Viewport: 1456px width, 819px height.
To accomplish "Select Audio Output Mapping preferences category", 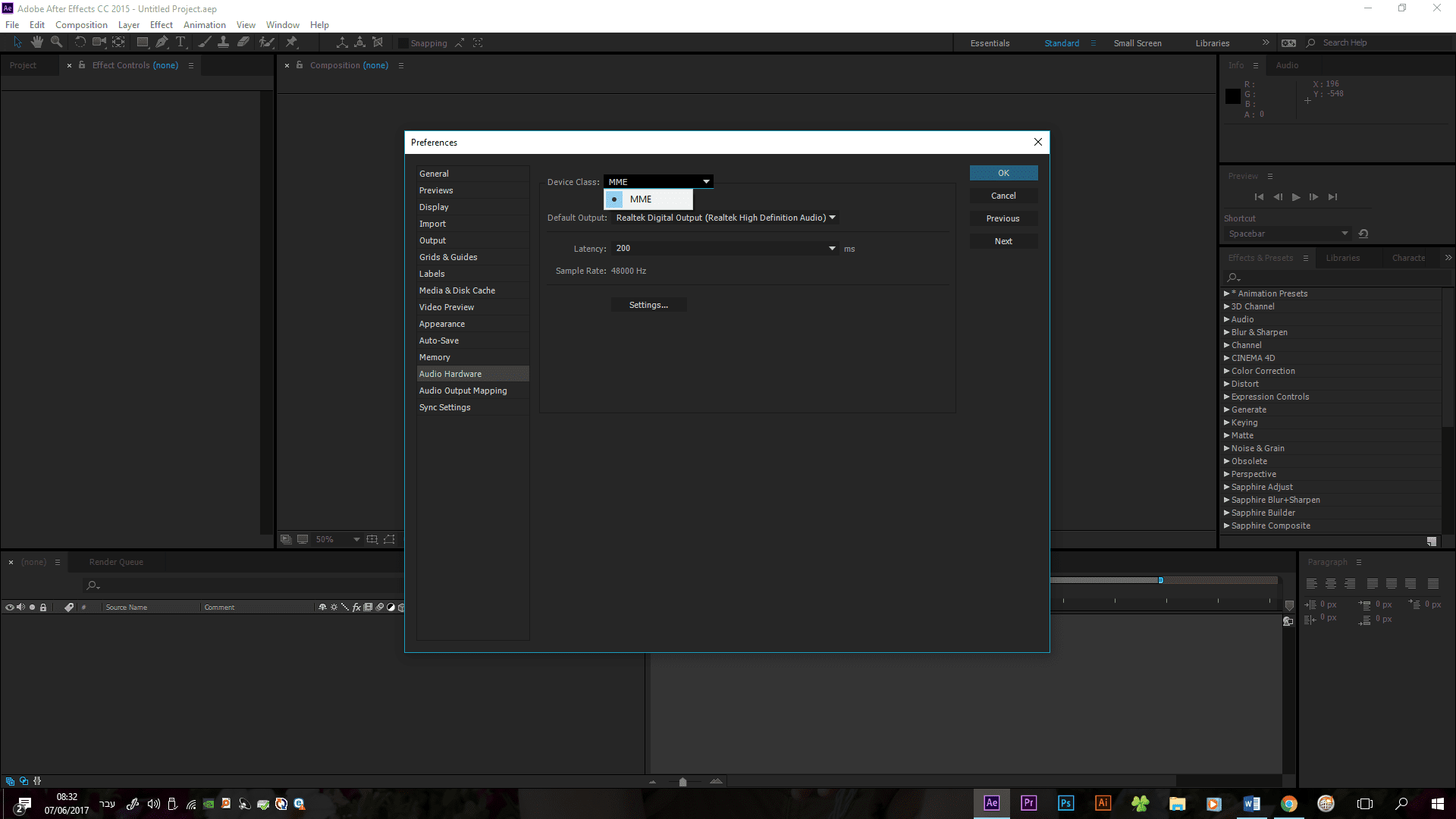I will click(463, 391).
